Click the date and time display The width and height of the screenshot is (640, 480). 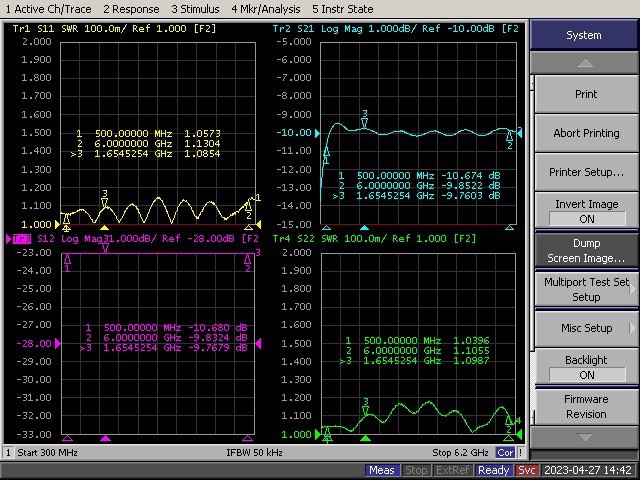tap(588, 470)
